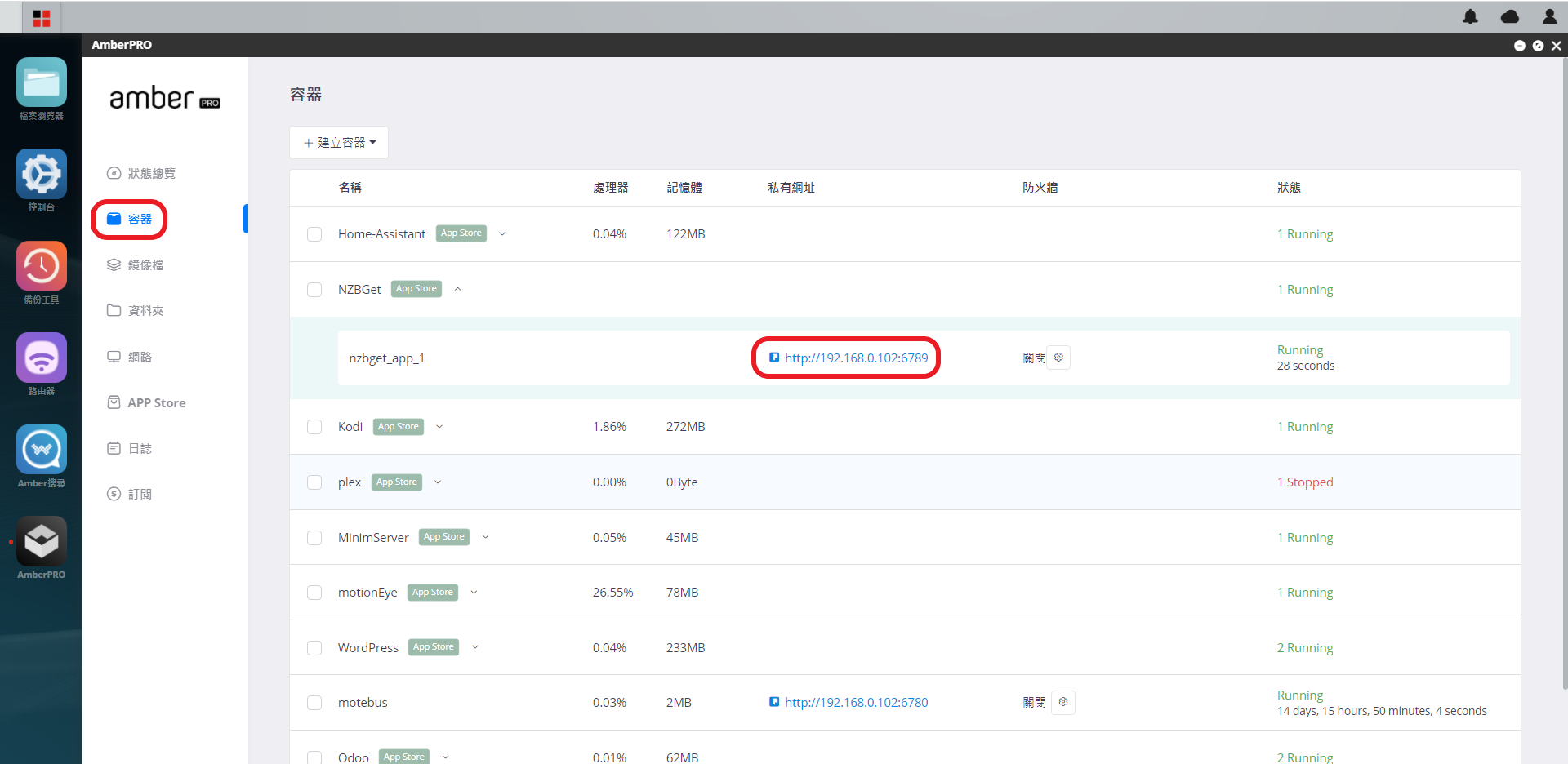1568x764 pixels.
Task: Go to 狀態總覽 in sidebar
Action: pyautogui.click(x=141, y=173)
